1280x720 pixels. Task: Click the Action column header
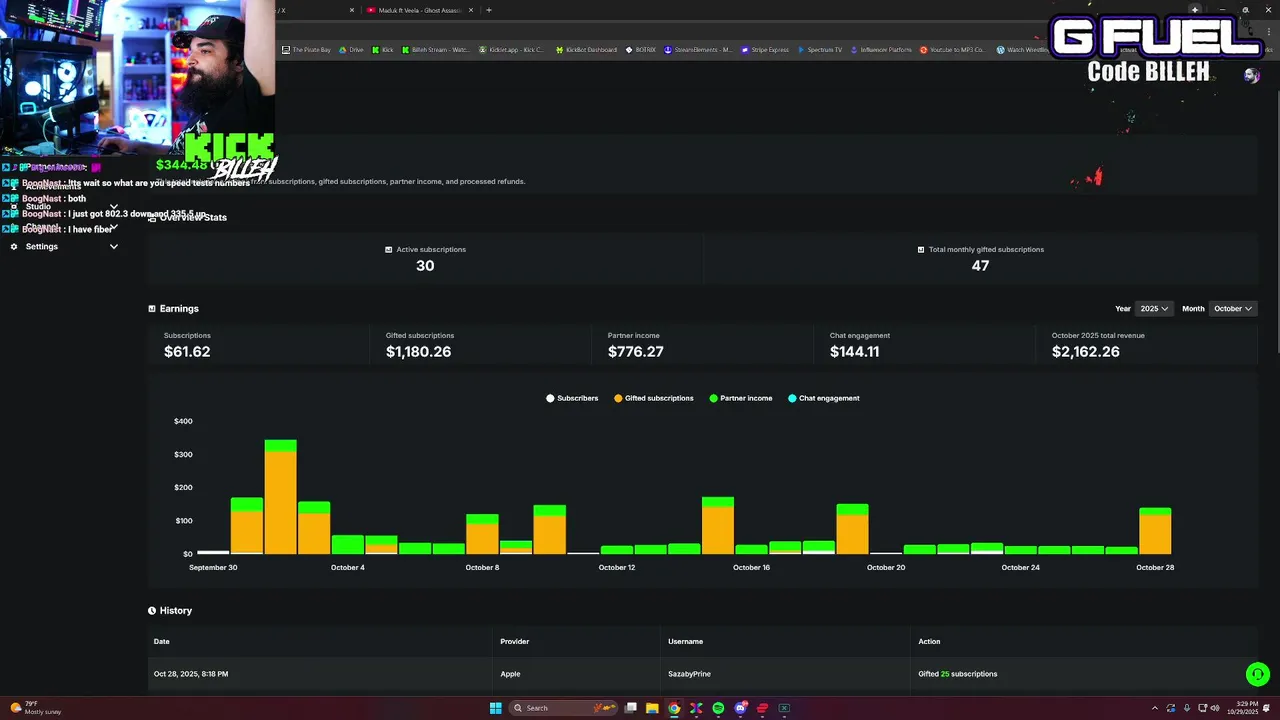[929, 641]
